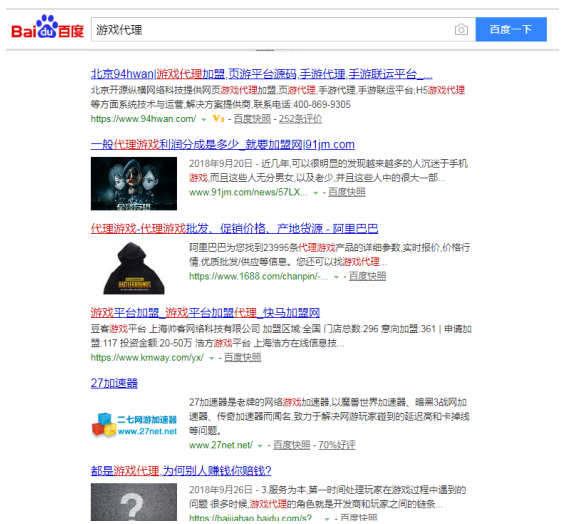Click the 百度一下 search button

511,29
